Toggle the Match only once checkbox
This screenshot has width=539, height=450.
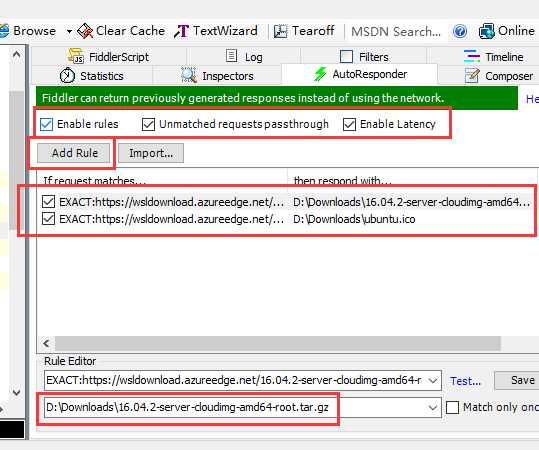click(x=452, y=408)
